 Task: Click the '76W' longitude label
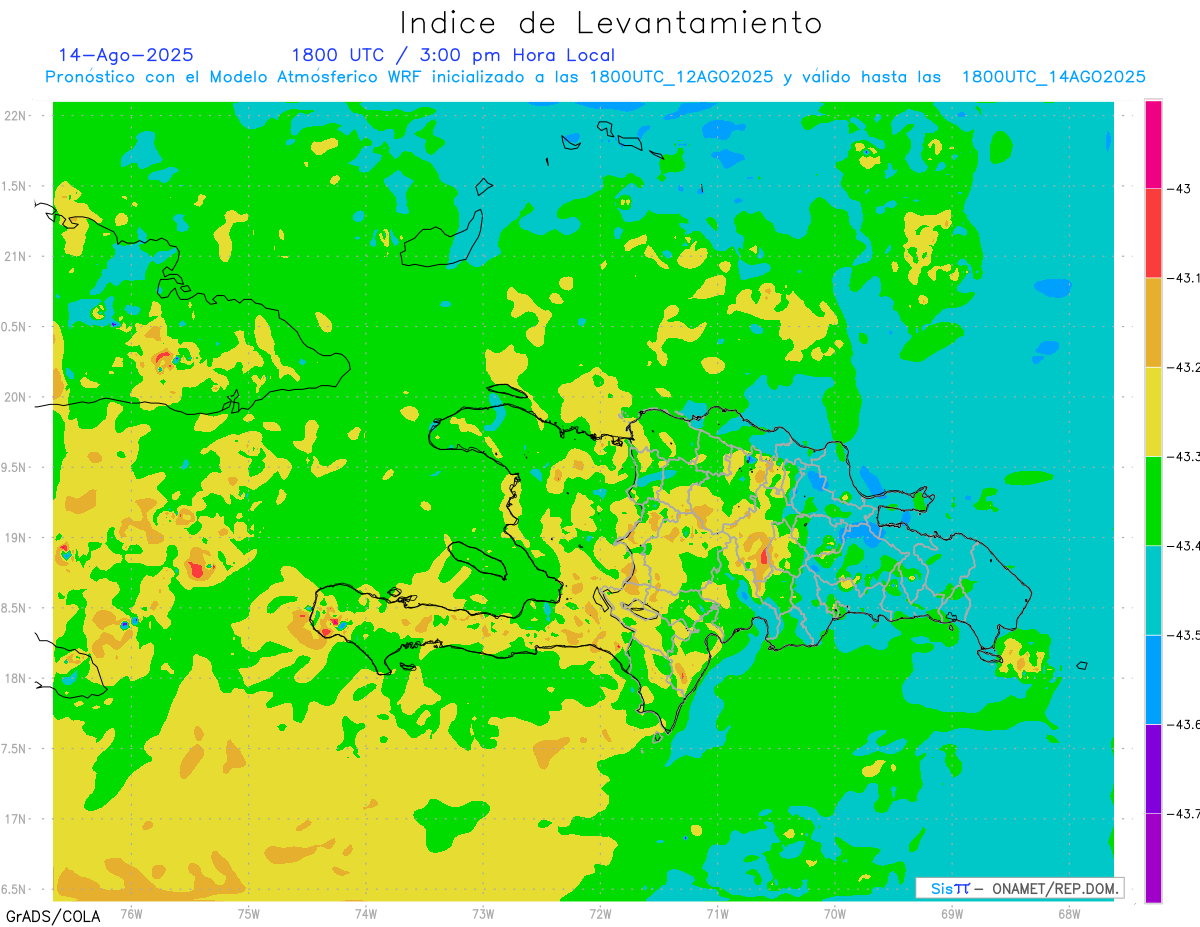[131, 913]
